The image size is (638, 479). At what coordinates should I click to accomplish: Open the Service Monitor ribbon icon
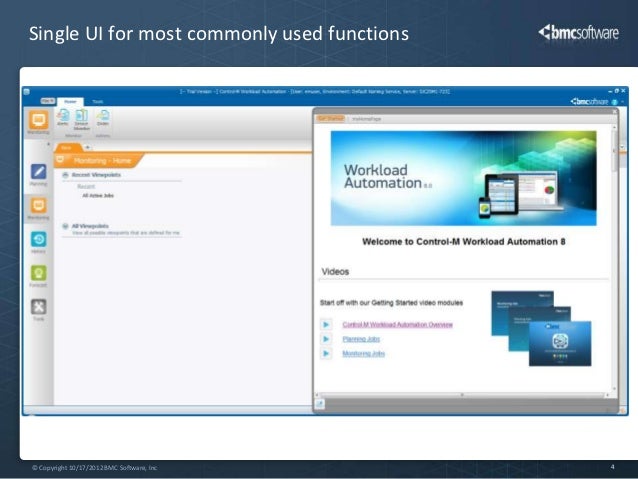[81, 119]
